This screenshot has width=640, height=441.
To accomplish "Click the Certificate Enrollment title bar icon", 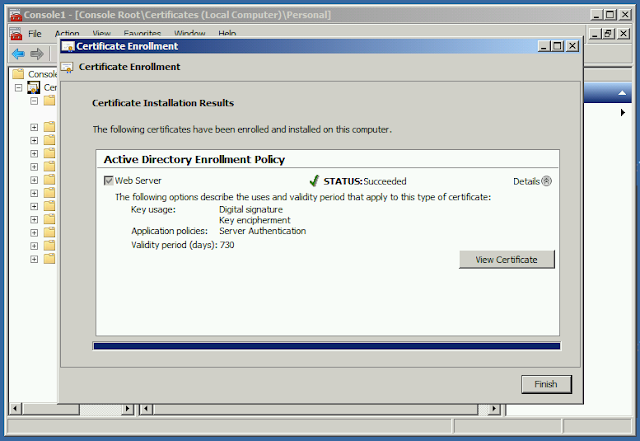I will (x=68, y=47).
